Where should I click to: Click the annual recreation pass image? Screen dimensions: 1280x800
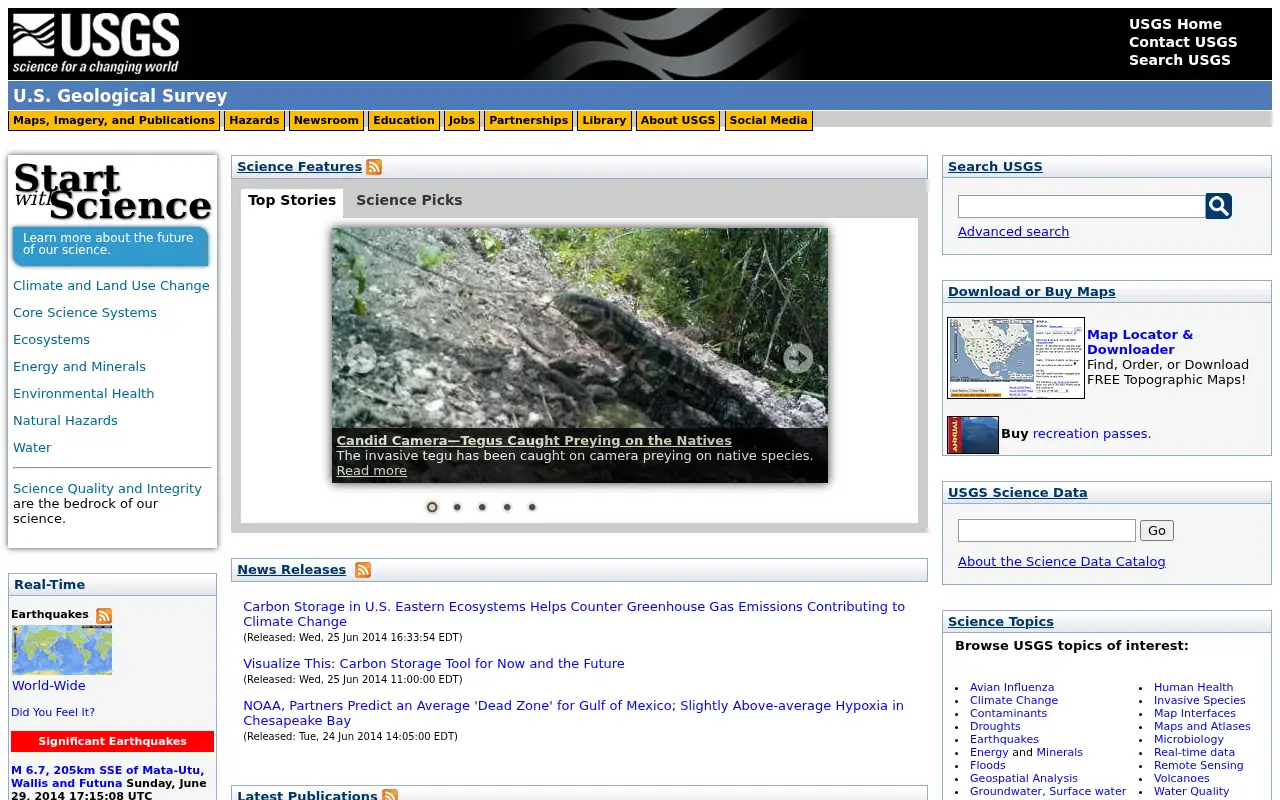click(x=973, y=435)
